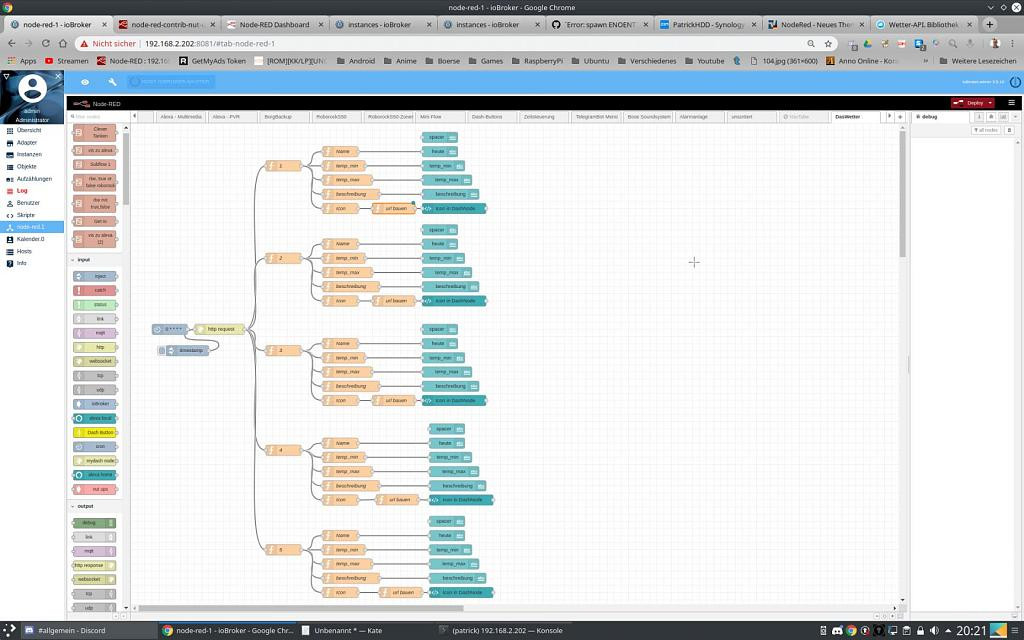Select the websocket node under input
Image resolution: width=1024 pixels, height=640 pixels.
click(x=95, y=361)
